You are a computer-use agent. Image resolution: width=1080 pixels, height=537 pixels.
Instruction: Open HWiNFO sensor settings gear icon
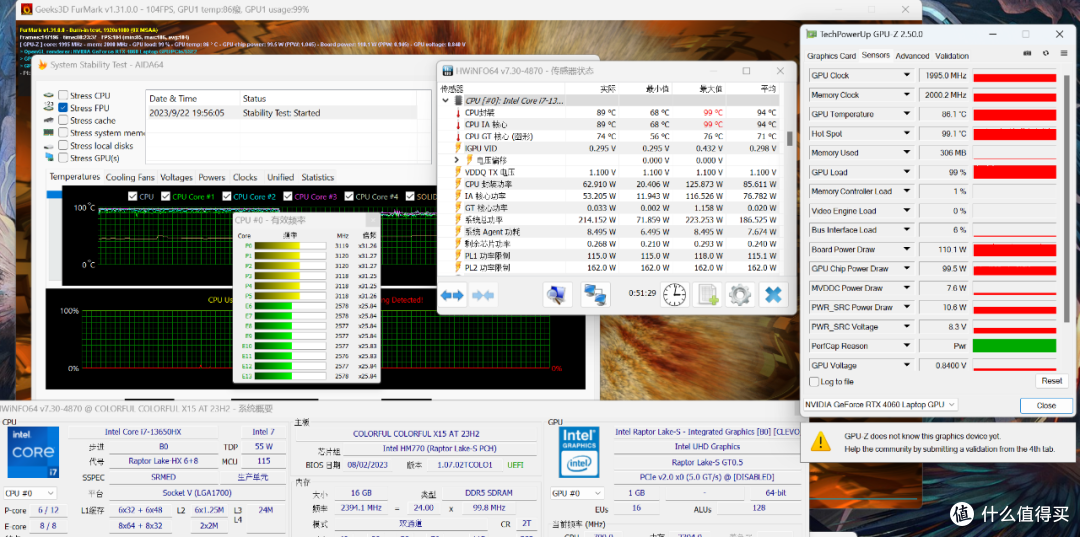coord(740,295)
